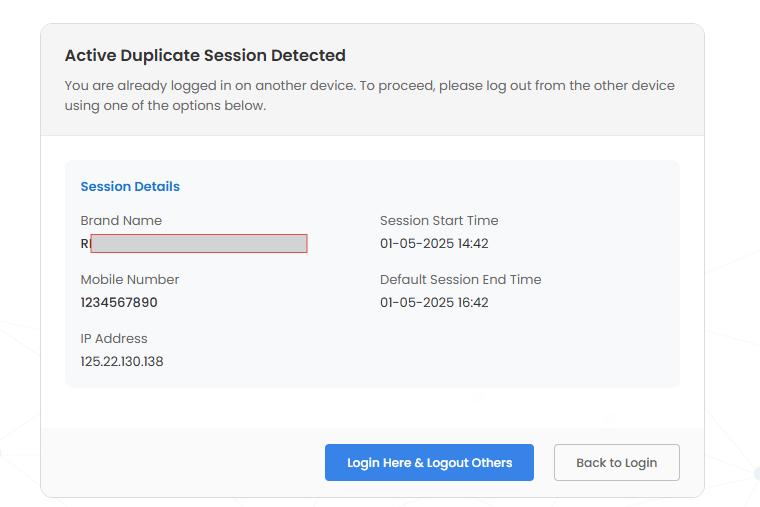Click Login Here & Logout Others button
760x507 pixels.
pyautogui.click(x=429, y=463)
